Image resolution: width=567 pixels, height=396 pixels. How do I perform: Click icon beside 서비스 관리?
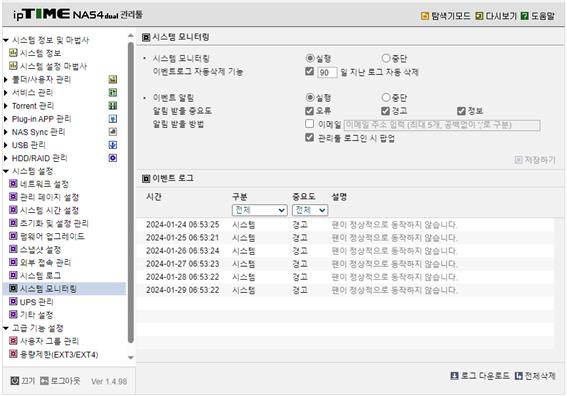tap(113, 93)
